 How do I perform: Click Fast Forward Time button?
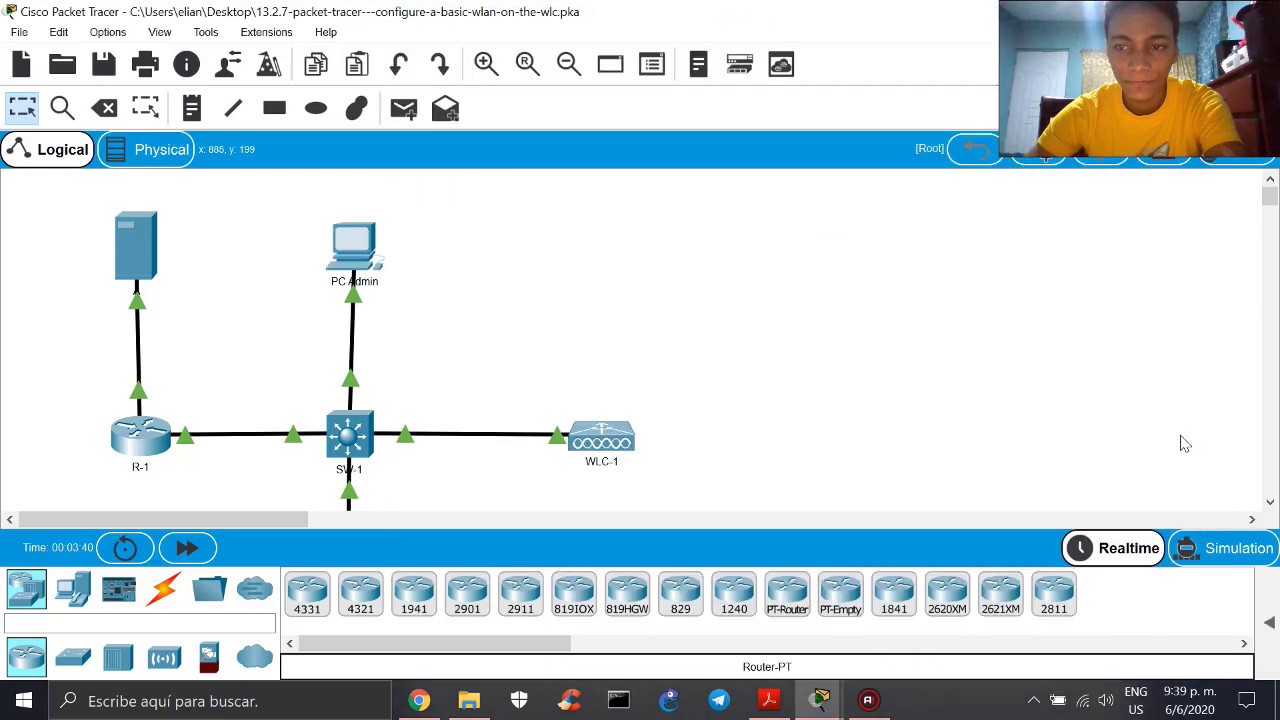coord(187,548)
